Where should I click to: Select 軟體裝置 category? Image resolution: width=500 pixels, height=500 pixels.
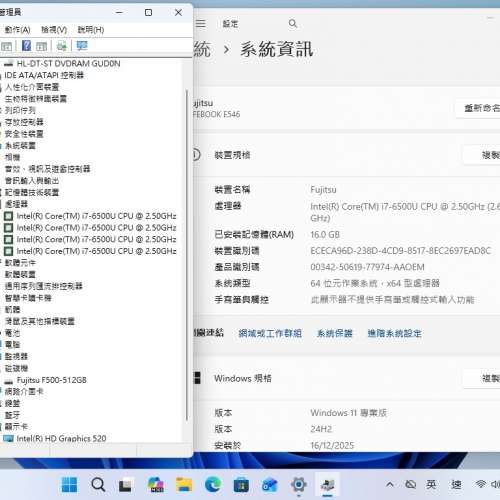click(x=20, y=274)
